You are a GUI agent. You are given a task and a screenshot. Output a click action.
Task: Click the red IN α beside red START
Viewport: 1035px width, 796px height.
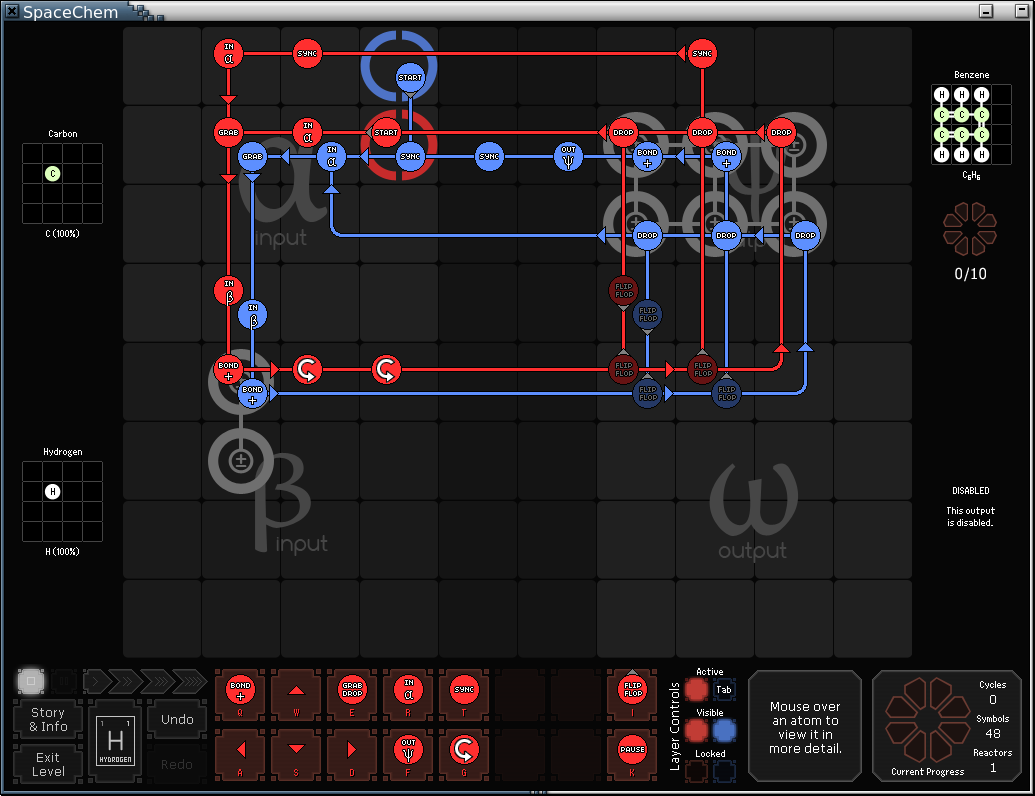click(x=307, y=133)
